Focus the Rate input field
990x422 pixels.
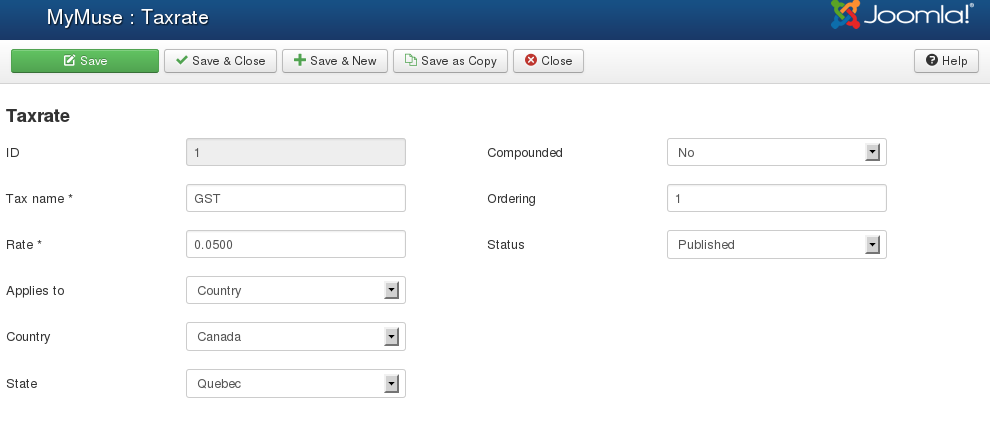click(295, 245)
